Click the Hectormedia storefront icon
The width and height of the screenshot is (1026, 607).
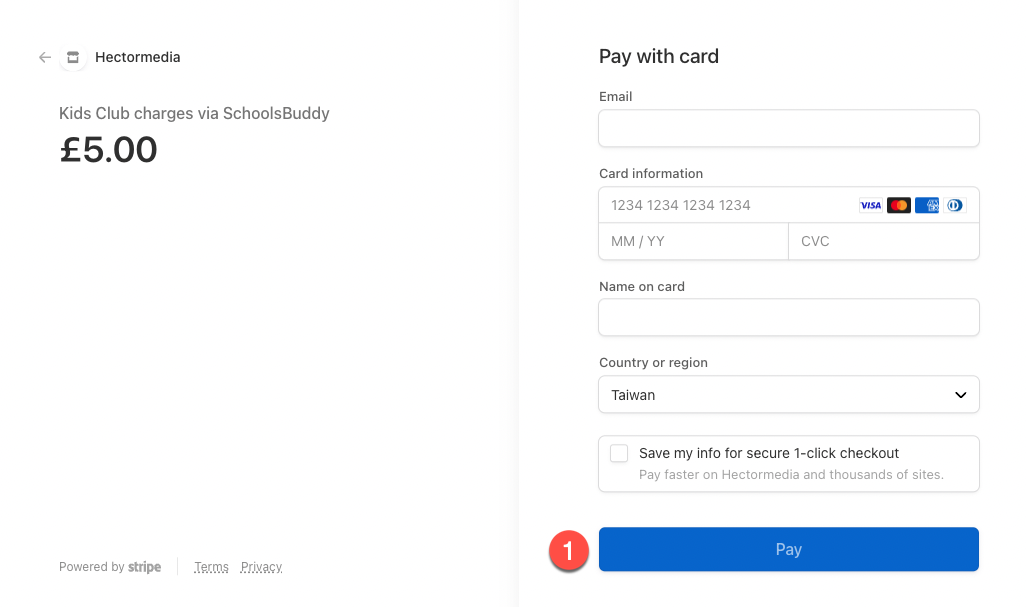pos(73,58)
